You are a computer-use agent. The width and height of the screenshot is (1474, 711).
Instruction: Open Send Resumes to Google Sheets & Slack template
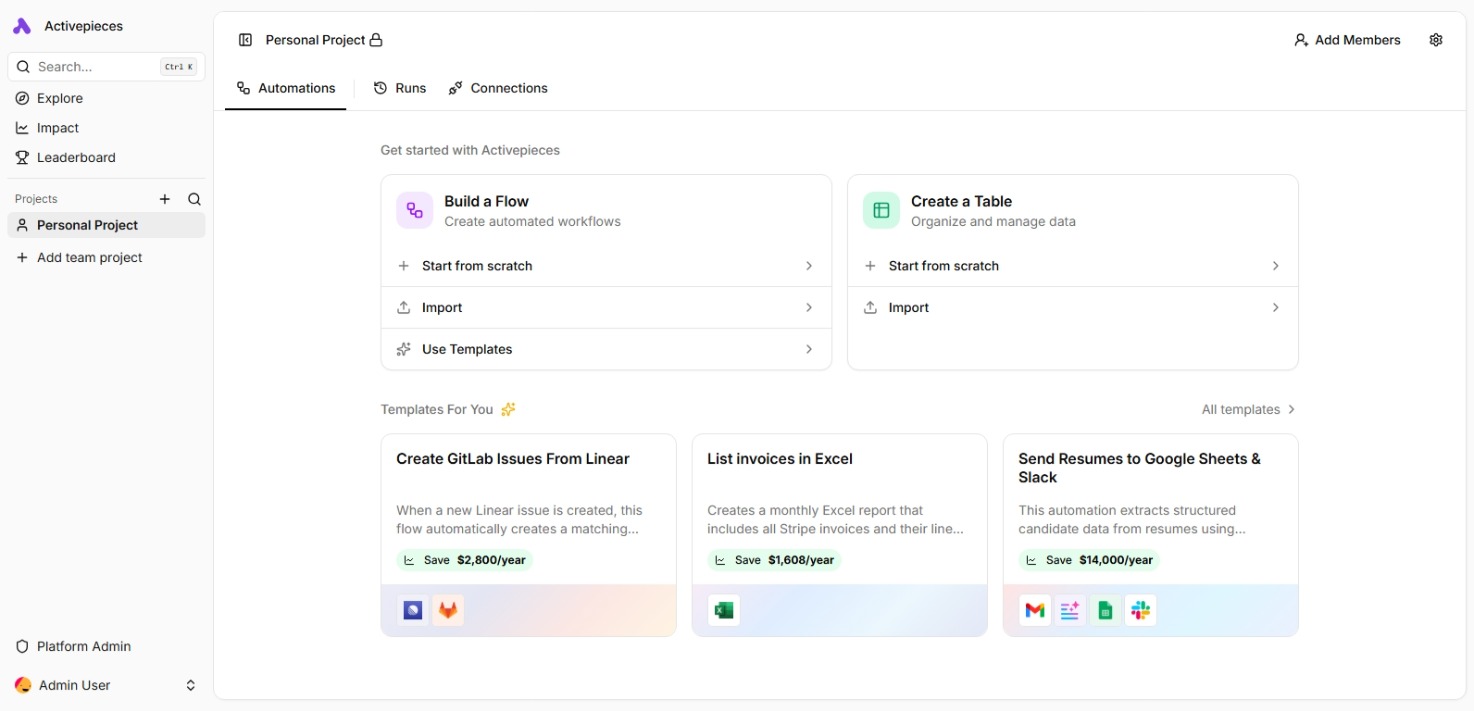click(x=1150, y=535)
